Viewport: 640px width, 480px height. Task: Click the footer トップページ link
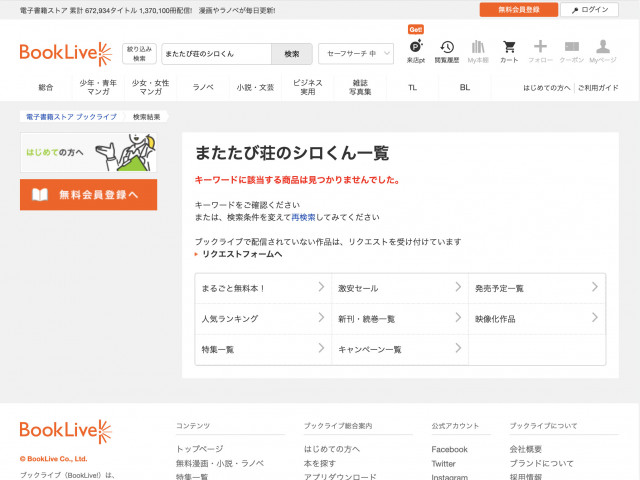pos(200,449)
